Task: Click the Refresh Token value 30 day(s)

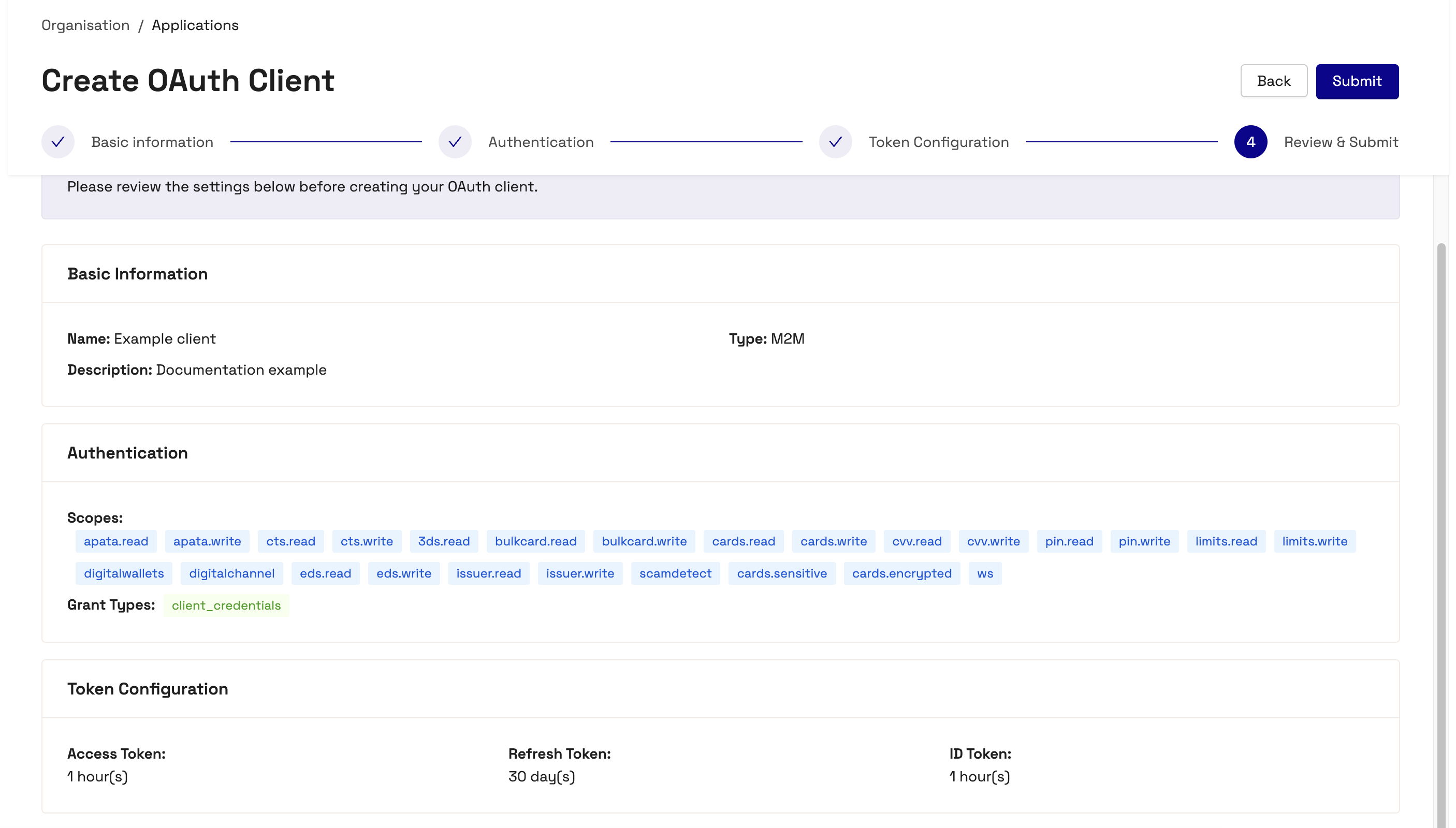Action: click(541, 776)
